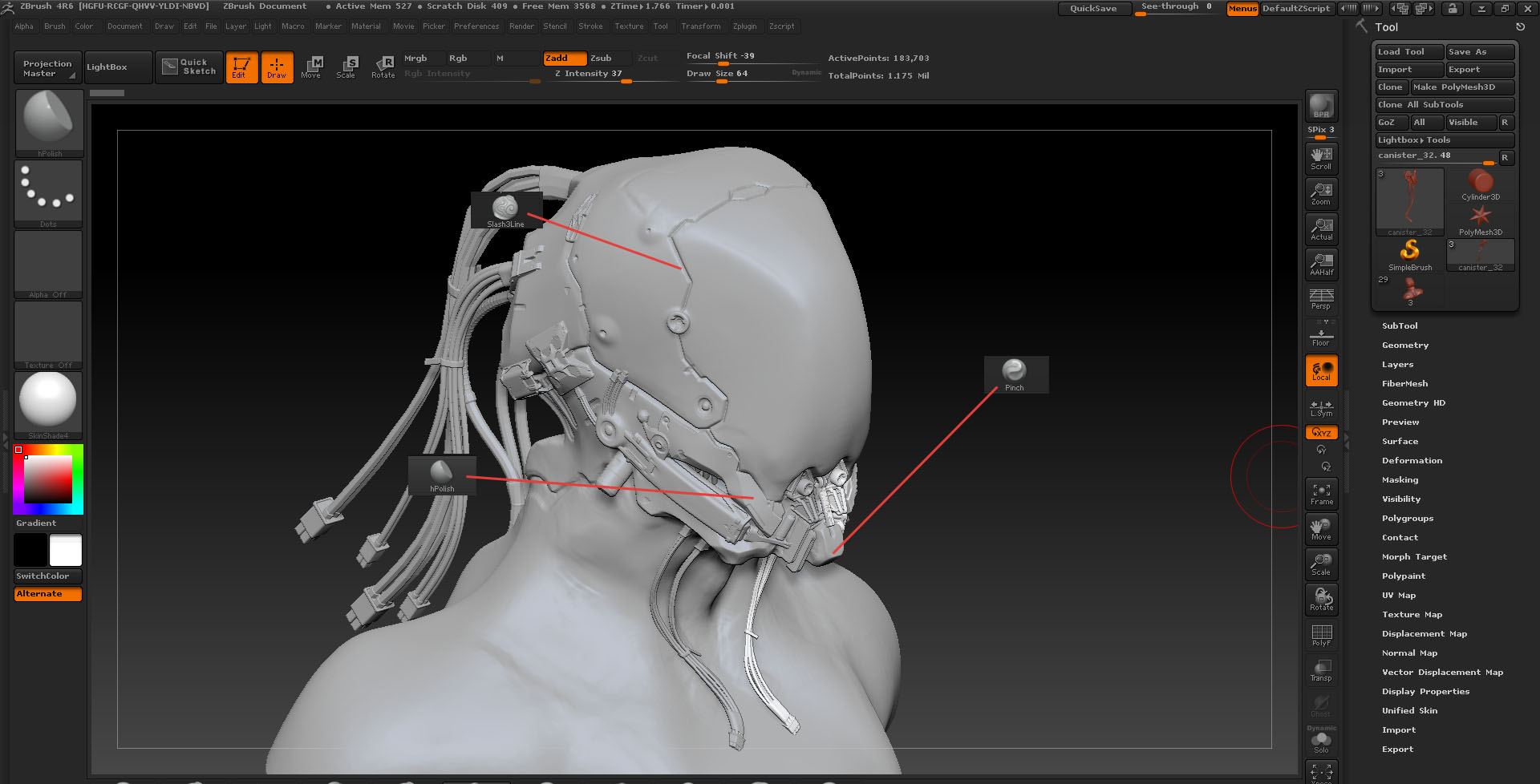
Task: Select the PolyMesh3D tool
Action: point(1480,220)
